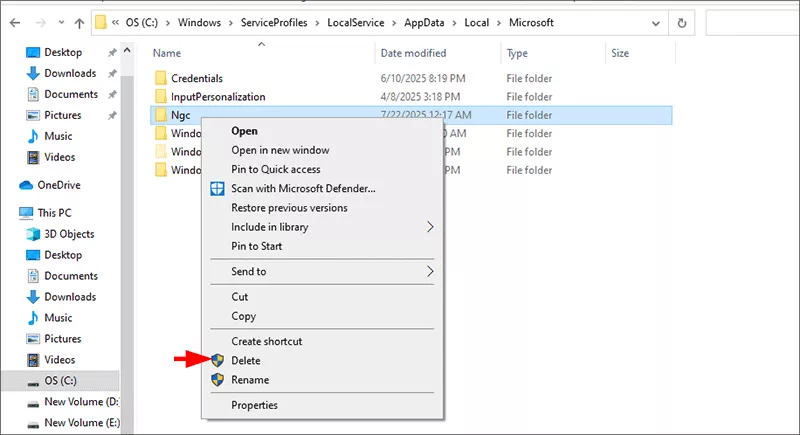Open the New Volume (D:) drive icon
Image resolution: width=800 pixels, height=435 pixels.
click(x=33, y=403)
